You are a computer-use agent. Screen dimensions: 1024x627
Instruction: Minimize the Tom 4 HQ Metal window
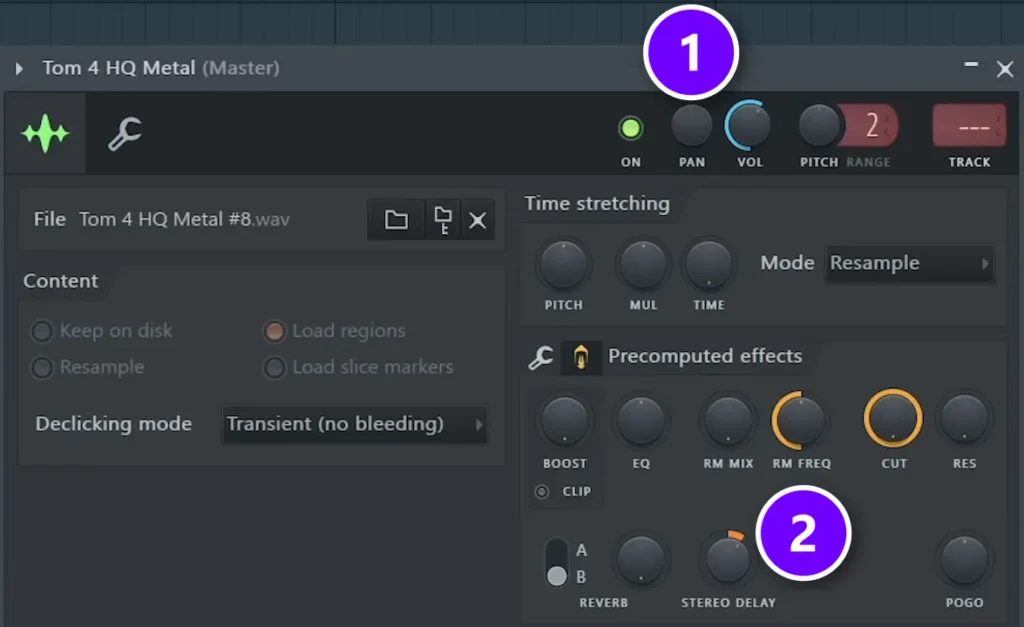(970, 65)
